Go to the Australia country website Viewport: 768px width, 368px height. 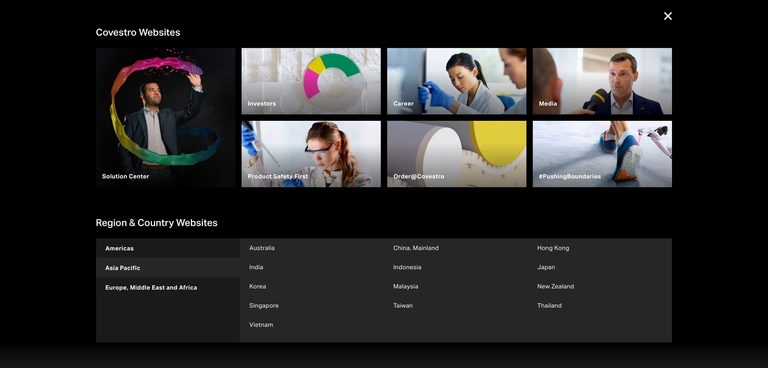coord(262,248)
